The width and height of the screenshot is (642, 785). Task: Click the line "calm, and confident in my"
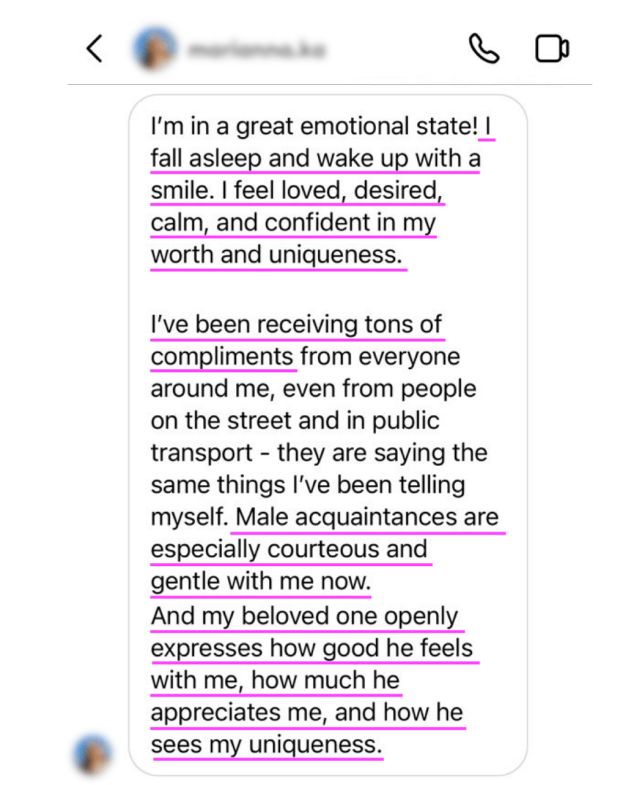(x=293, y=222)
